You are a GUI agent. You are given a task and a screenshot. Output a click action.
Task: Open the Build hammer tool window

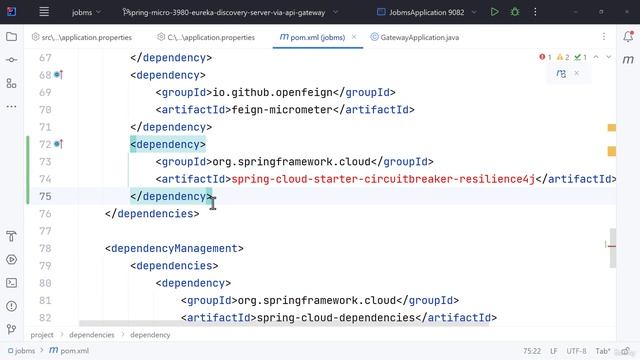[11, 236]
